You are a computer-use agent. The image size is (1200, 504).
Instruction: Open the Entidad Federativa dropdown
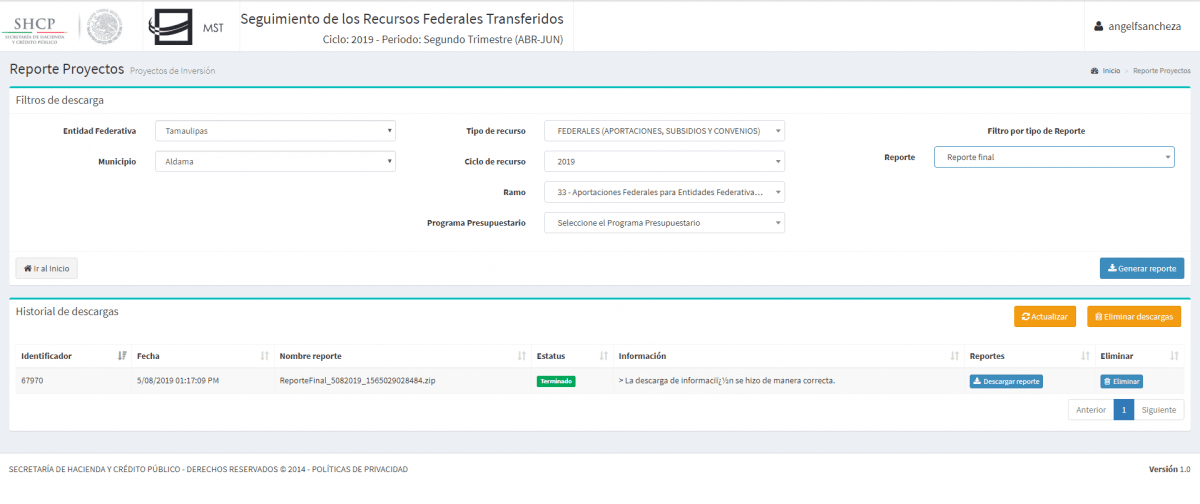pyautogui.click(x=275, y=131)
